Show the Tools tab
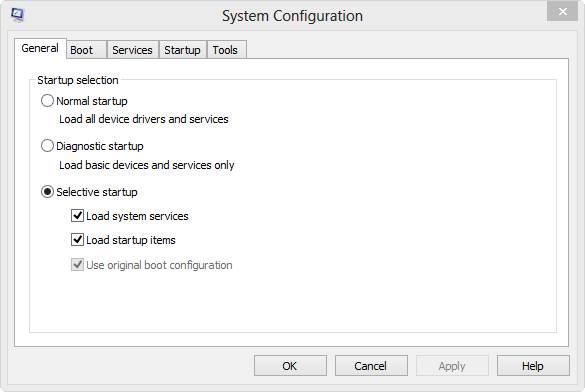Screen dimensions: 585x392 [226, 50]
